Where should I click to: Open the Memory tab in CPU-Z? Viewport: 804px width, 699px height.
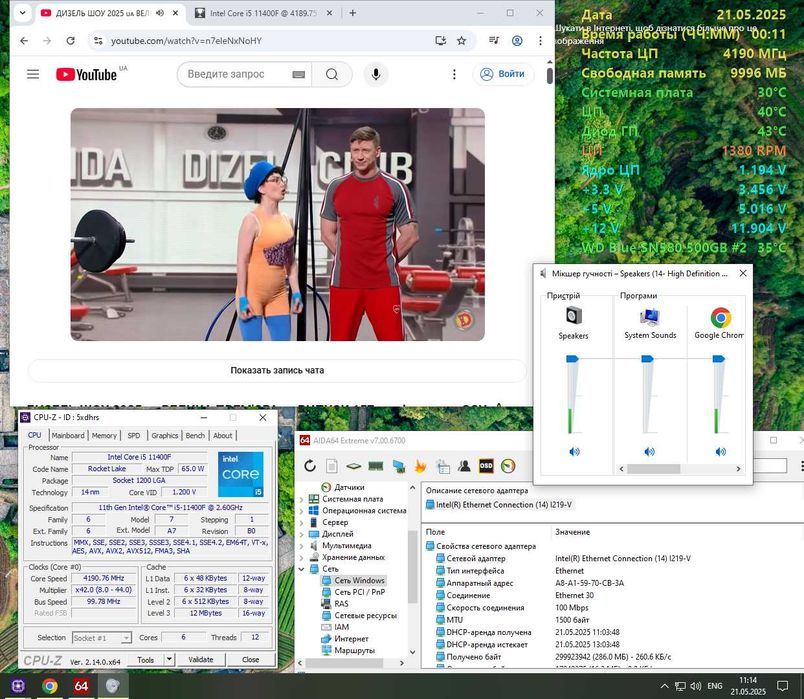(x=104, y=435)
